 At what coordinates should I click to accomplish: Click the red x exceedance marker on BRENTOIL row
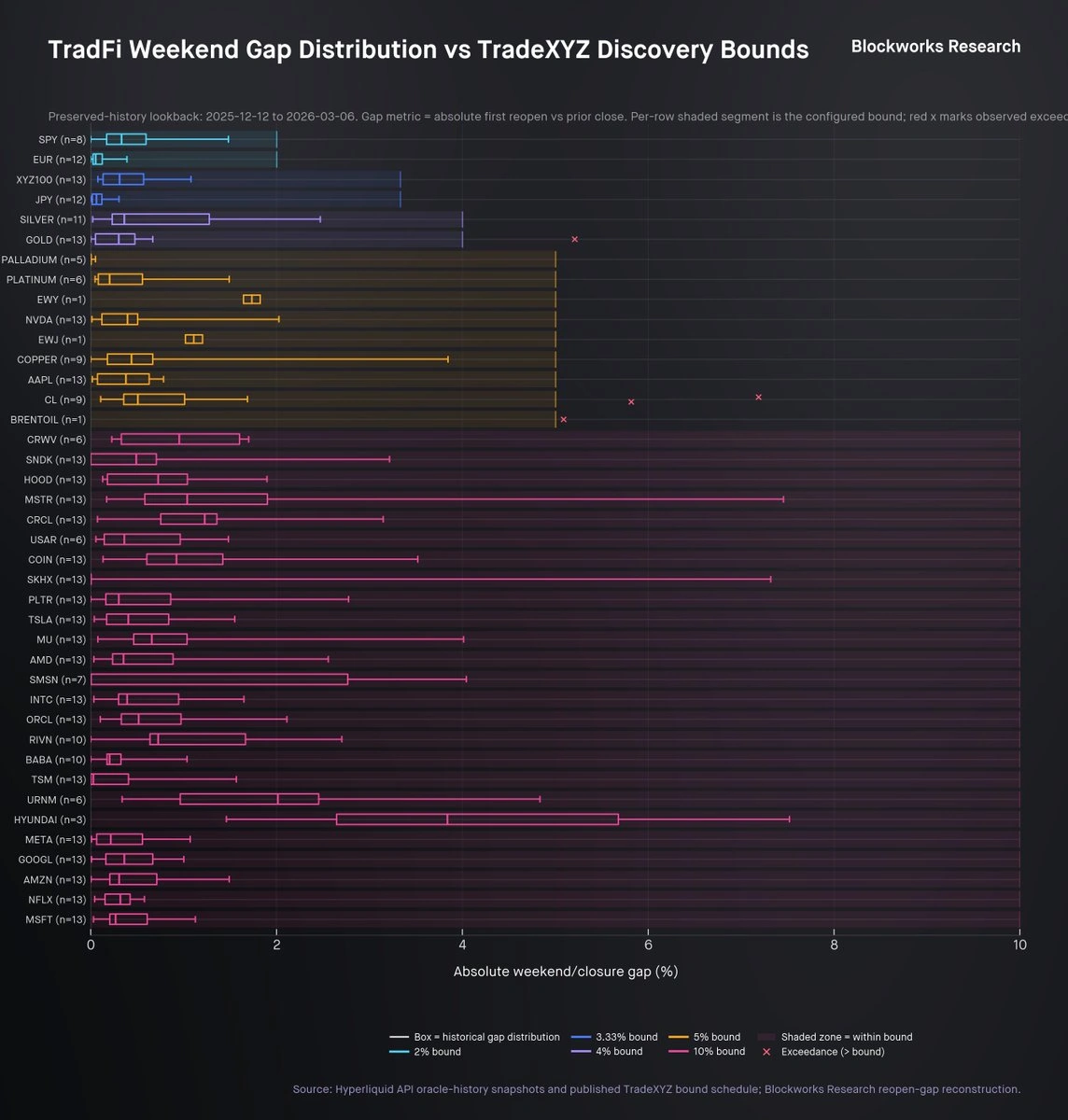(x=563, y=419)
